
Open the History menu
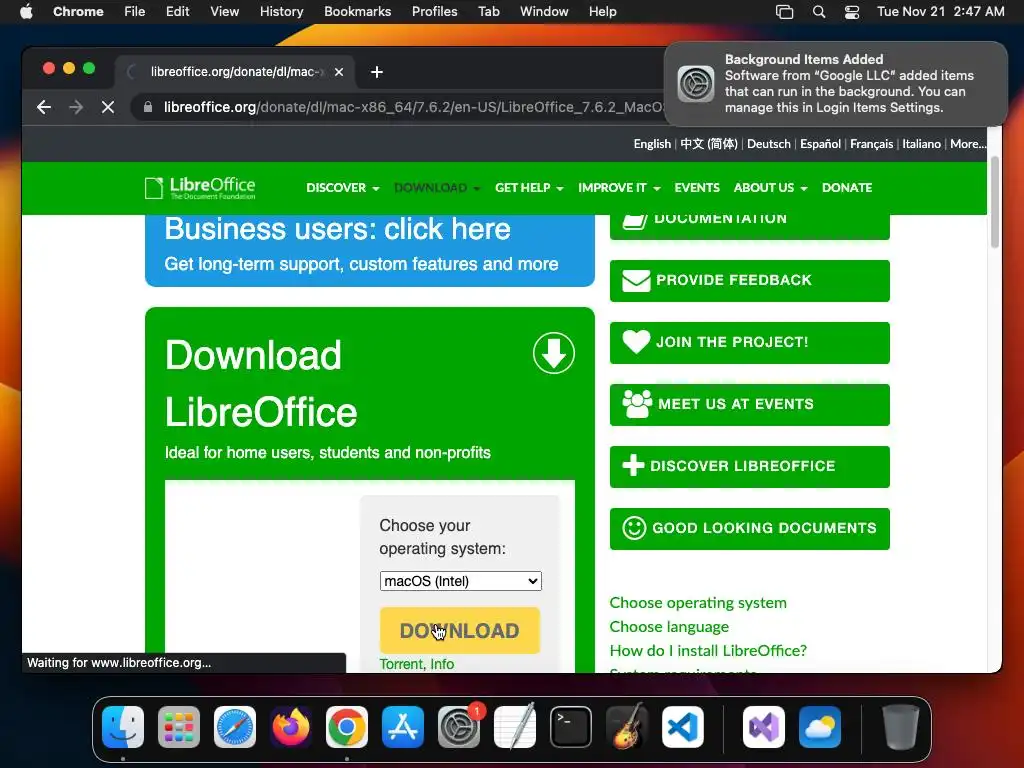281,11
